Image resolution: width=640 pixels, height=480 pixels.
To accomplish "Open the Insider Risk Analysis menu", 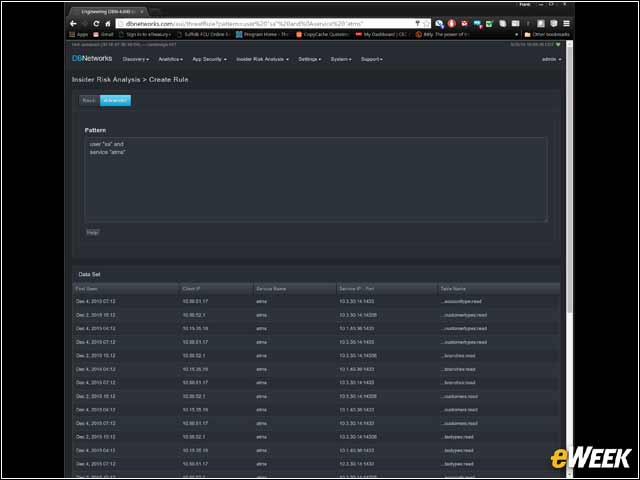I will tap(262, 59).
